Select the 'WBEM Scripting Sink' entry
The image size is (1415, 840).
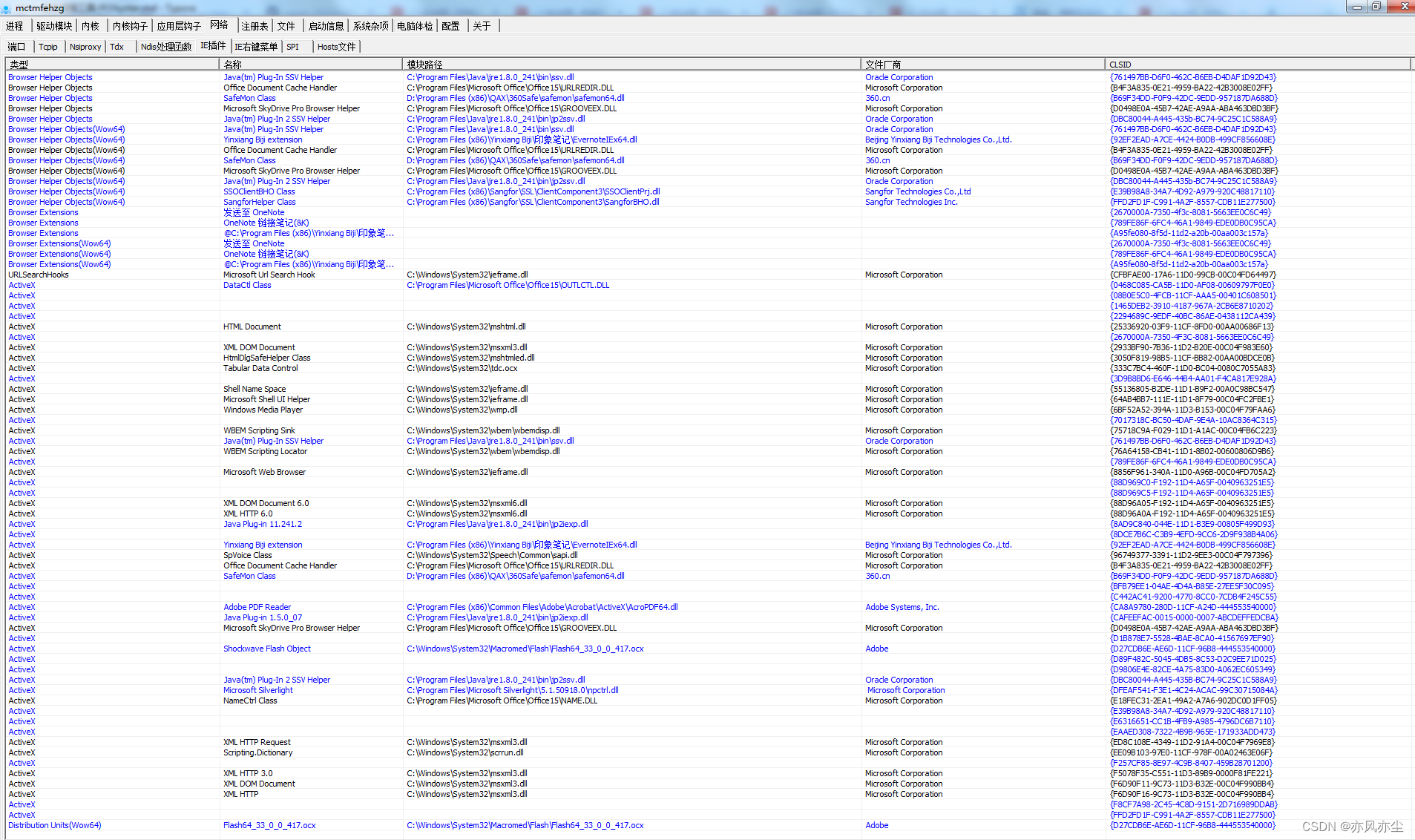(259, 430)
